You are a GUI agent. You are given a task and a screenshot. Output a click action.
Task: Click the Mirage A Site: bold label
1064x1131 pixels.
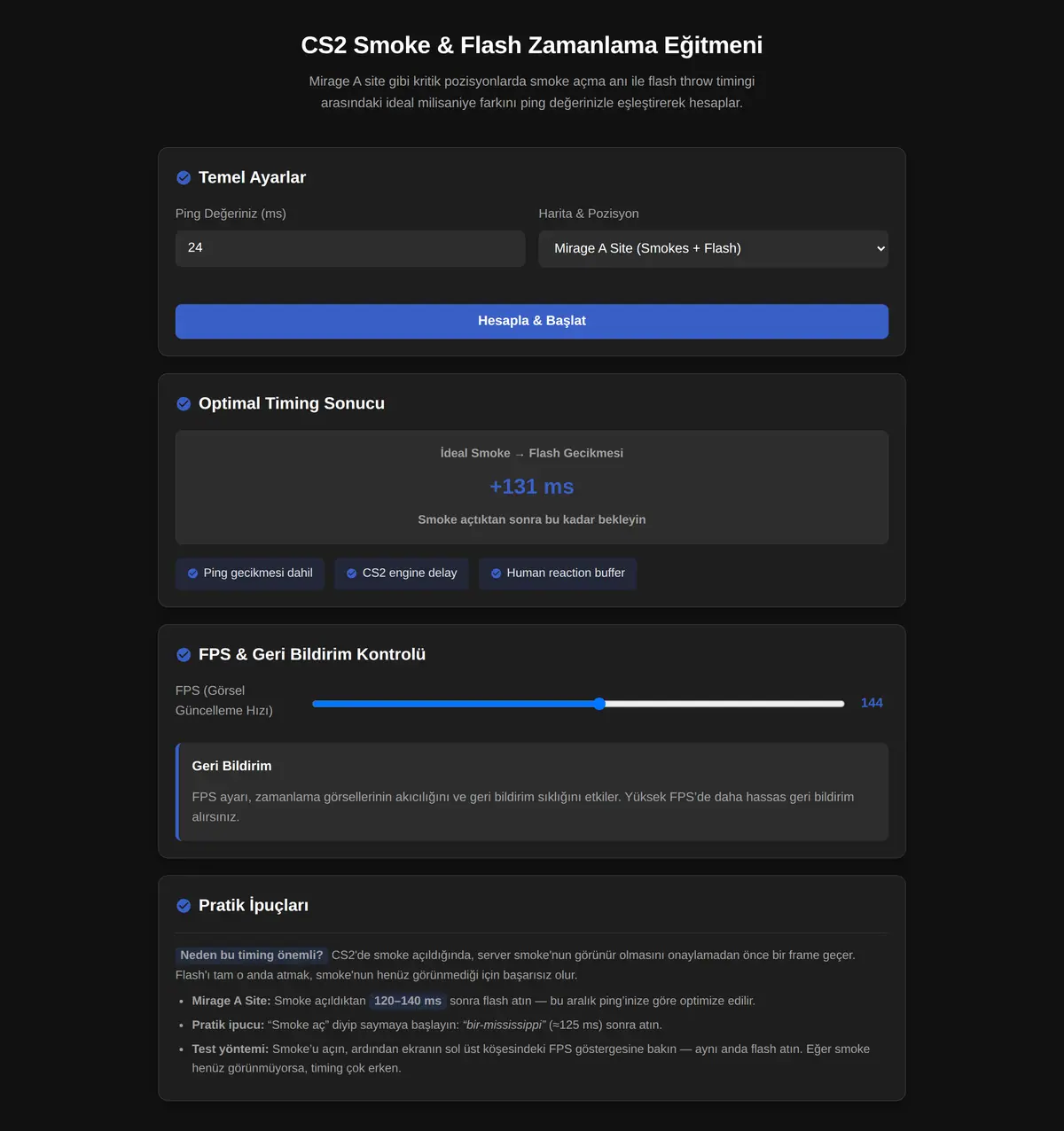tap(231, 1001)
